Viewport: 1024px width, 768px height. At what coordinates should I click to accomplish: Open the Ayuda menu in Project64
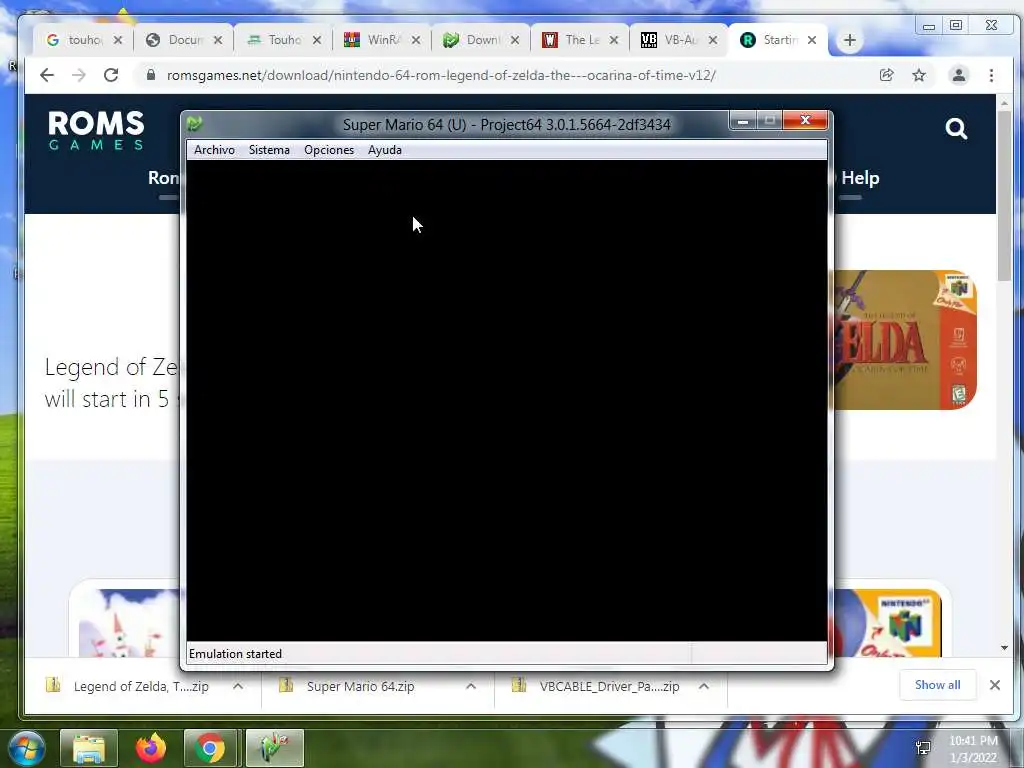tap(385, 150)
